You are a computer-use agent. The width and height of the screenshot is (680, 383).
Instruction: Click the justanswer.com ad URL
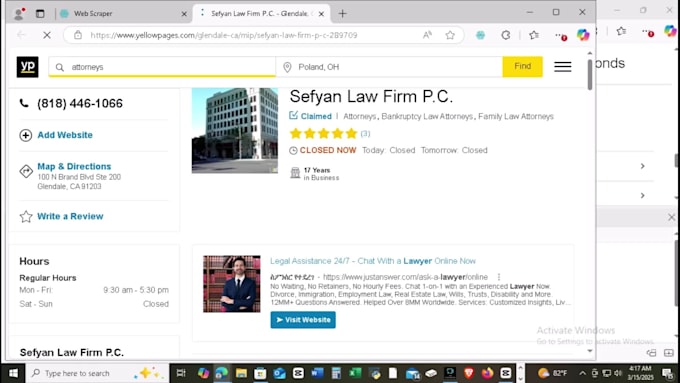click(405, 277)
